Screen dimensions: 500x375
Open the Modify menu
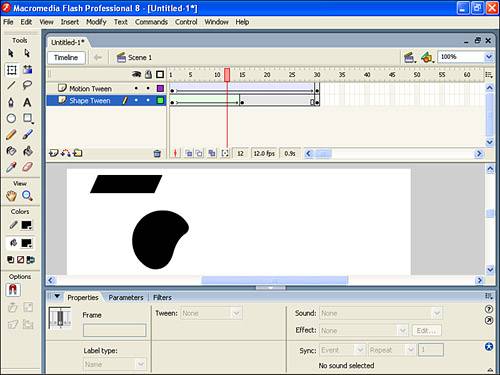click(96, 22)
